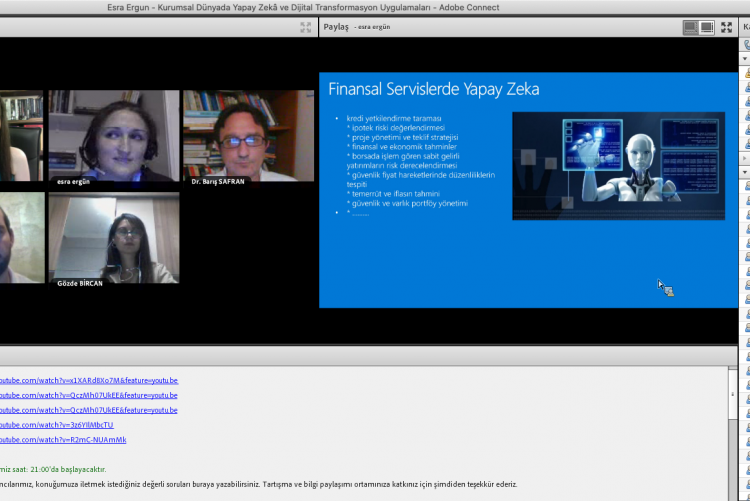The image size is (750, 501).
Task: Expand the Paylaş share pod to fullscreen
Action: [728, 27]
